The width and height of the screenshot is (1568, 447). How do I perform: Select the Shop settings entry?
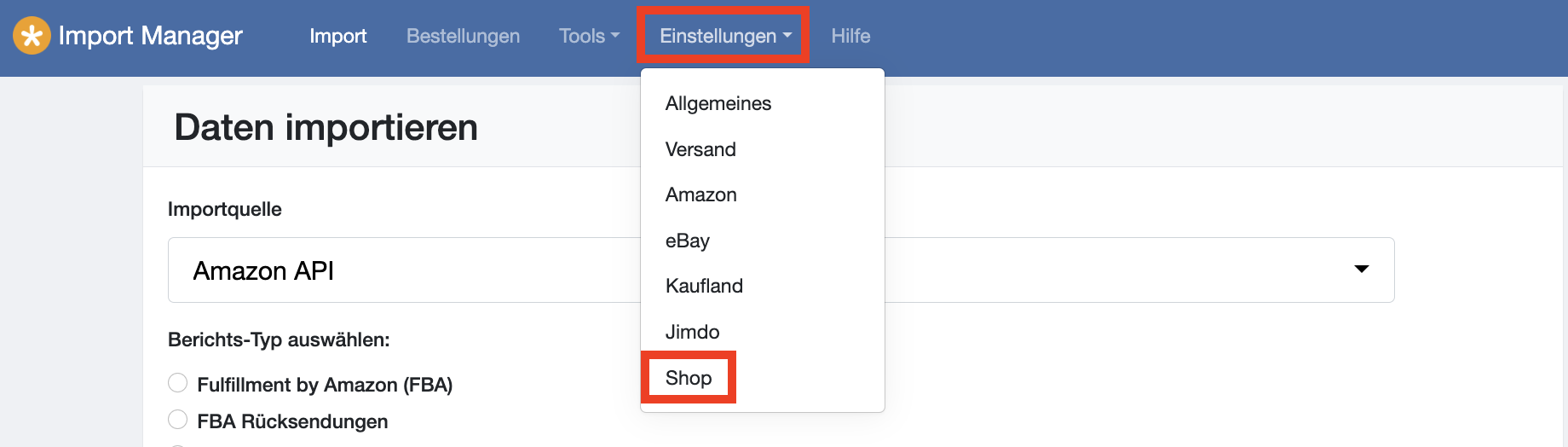[x=689, y=378]
